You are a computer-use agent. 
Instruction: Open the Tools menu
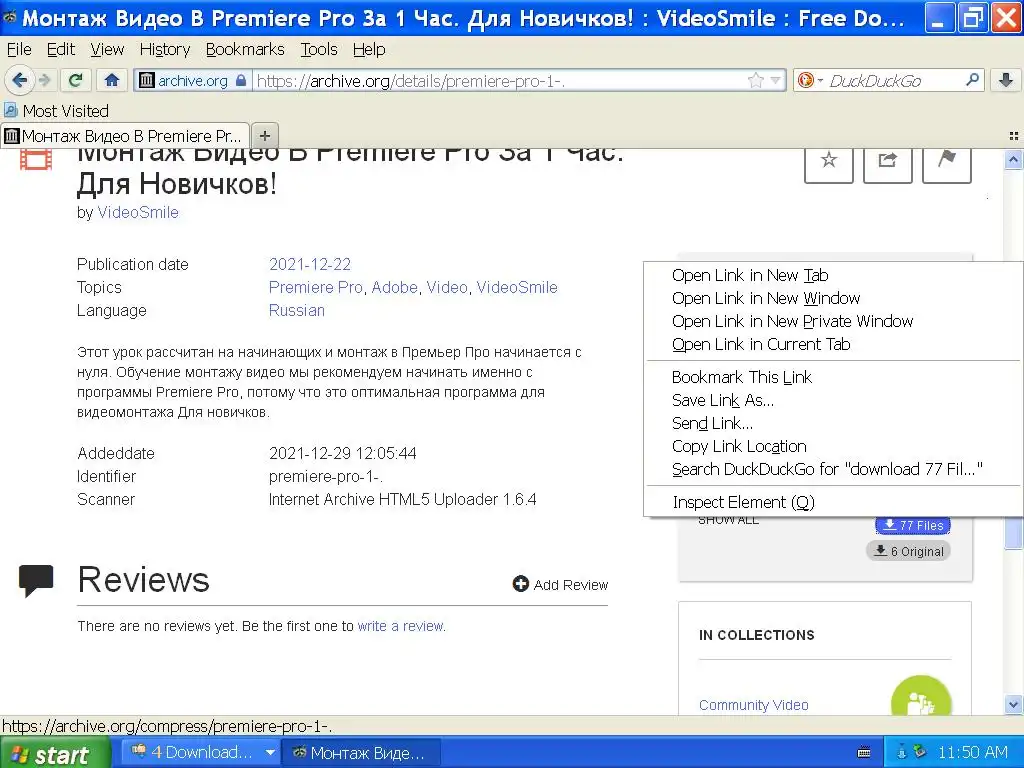[x=319, y=50]
